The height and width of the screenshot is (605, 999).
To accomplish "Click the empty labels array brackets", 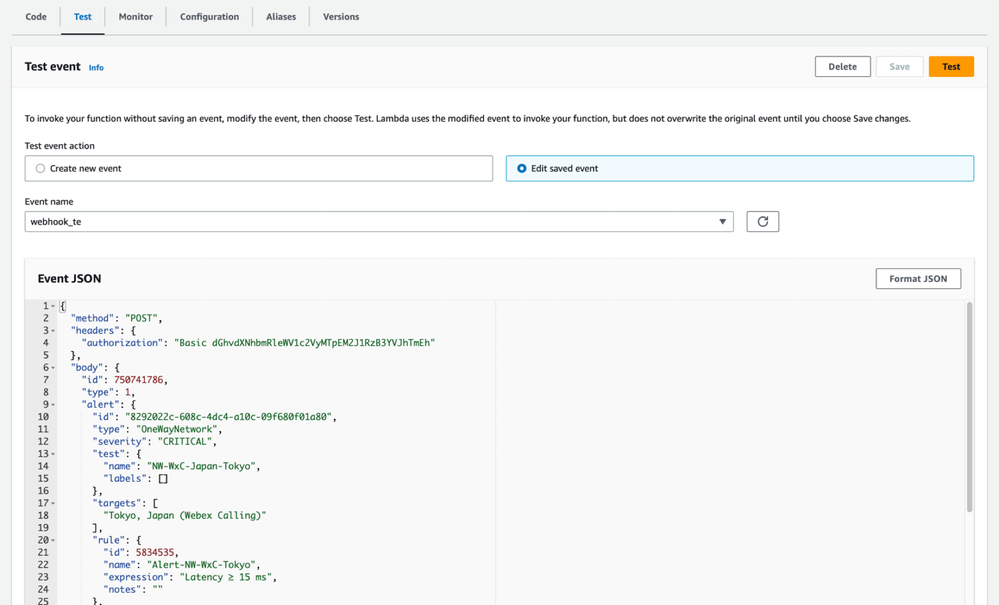I will [163, 478].
